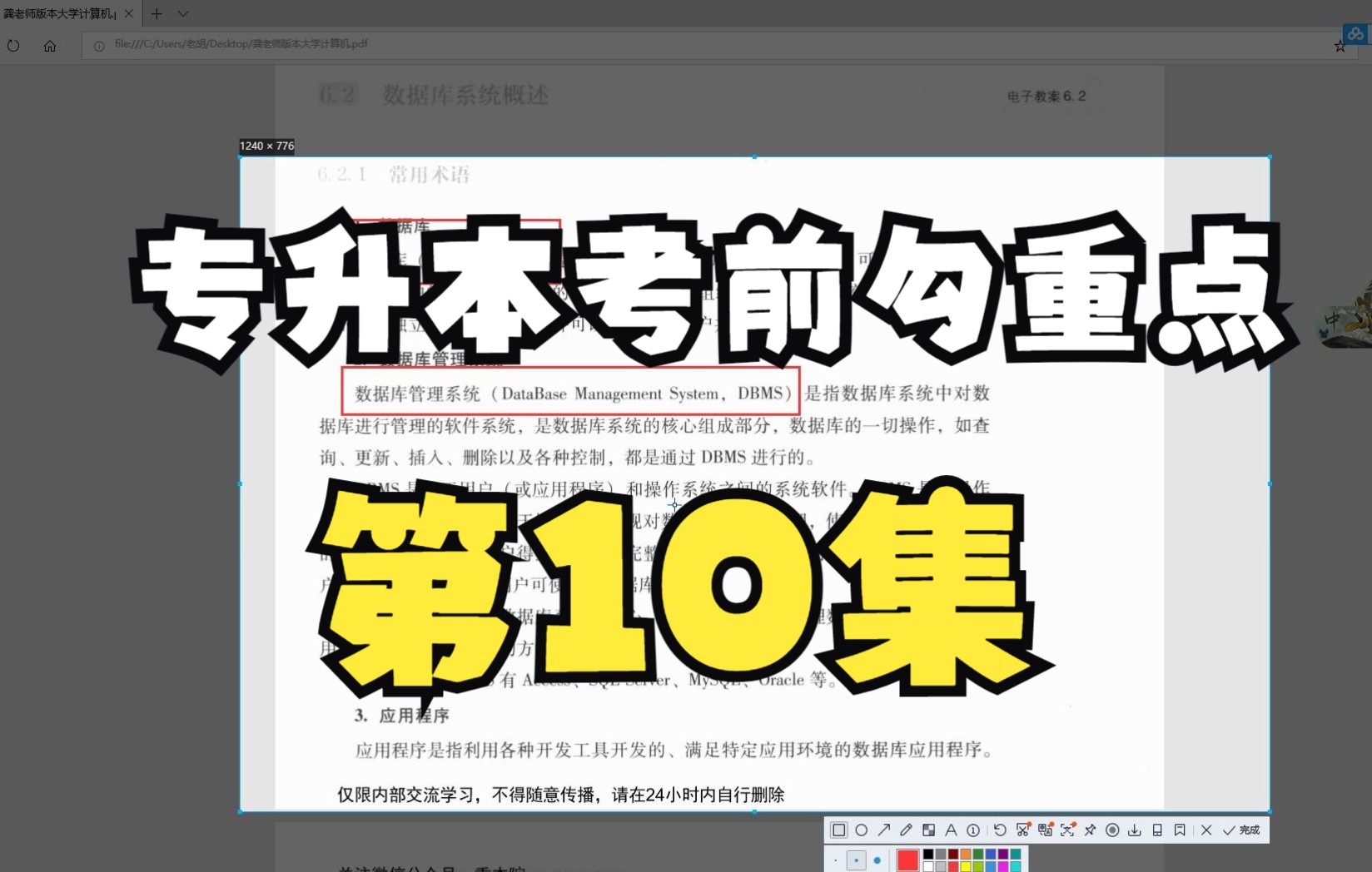Select the smallest stroke size dot
1372x872 pixels.
click(x=836, y=860)
